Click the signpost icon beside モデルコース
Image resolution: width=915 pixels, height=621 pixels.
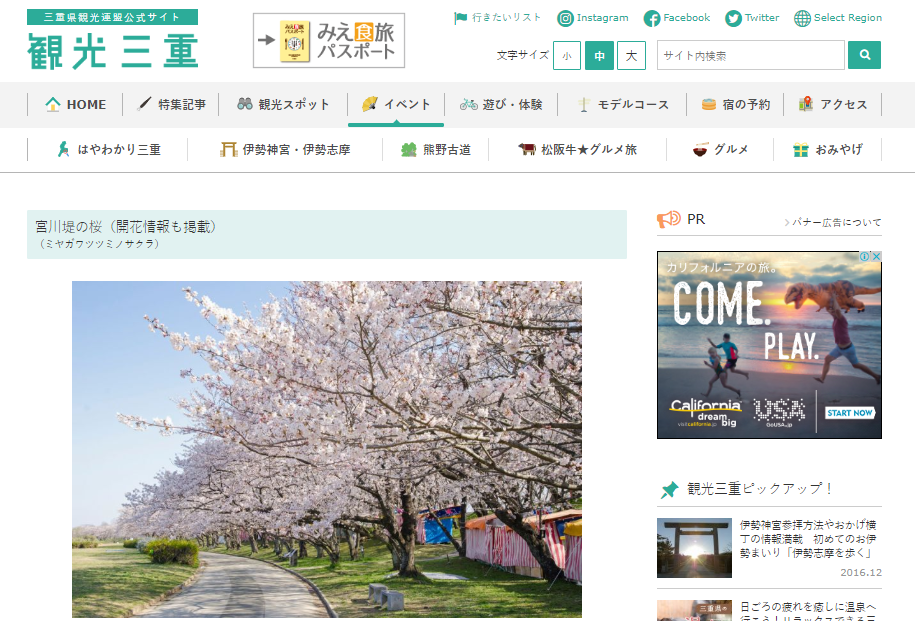(584, 104)
